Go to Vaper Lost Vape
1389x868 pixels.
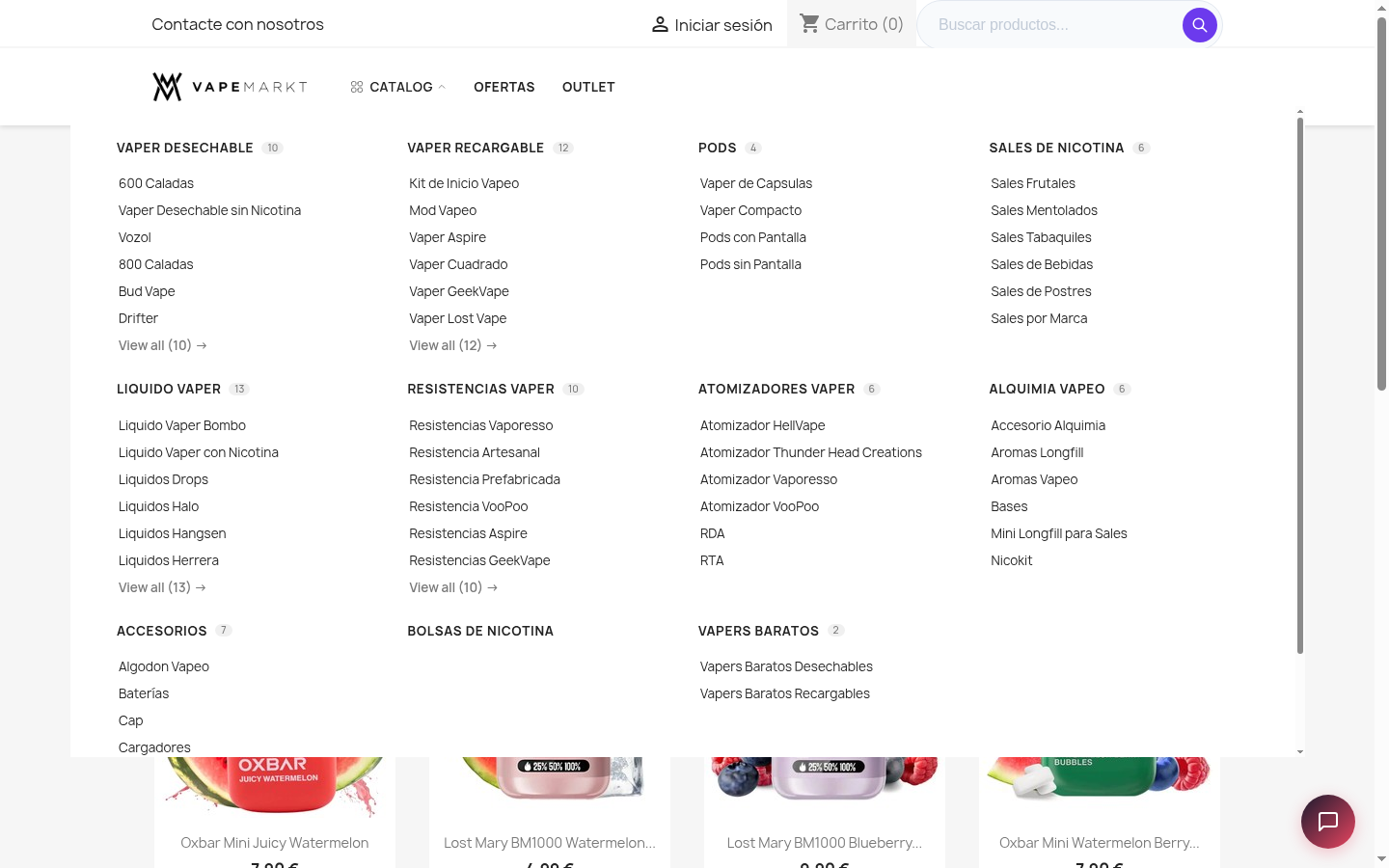click(458, 318)
